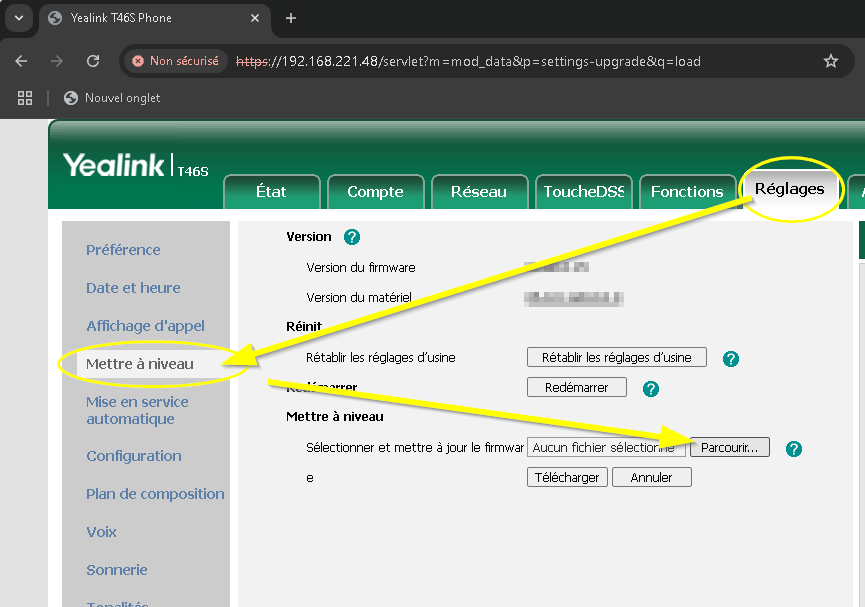This screenshot has width=865, height=607.
Task: Open the Nouvel onglet bookmark
Action: pyautogui.click(x=112, y=98)
